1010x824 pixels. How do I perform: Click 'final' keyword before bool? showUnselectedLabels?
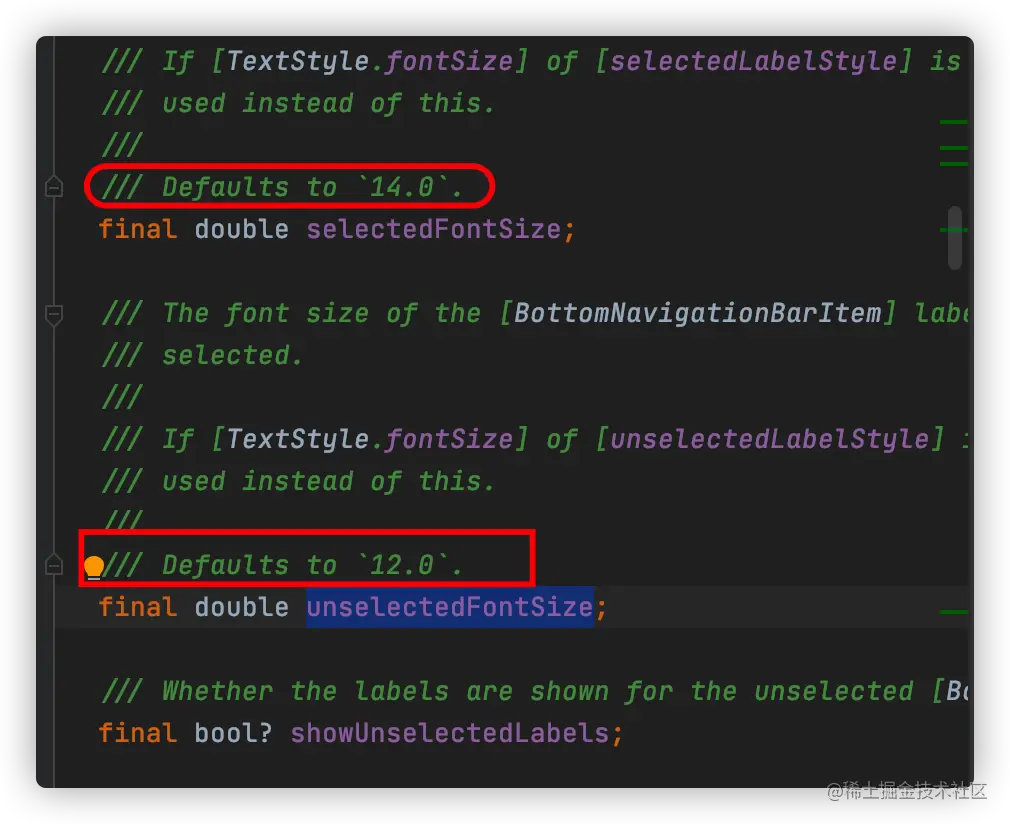tap(137, 733)
